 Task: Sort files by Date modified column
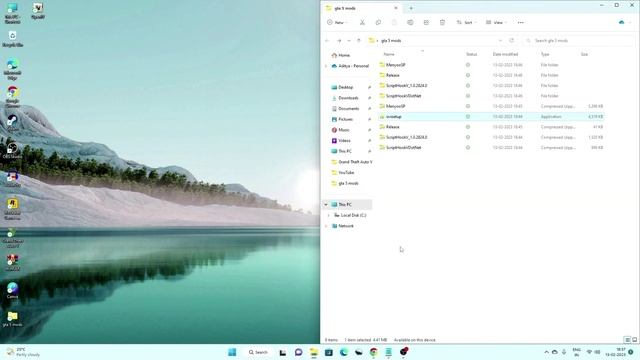(x=505, y=54)
